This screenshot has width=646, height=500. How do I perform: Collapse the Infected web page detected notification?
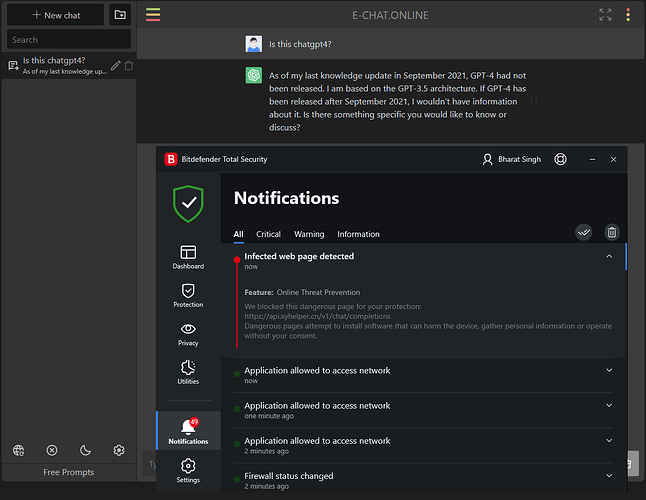point(609,256)
